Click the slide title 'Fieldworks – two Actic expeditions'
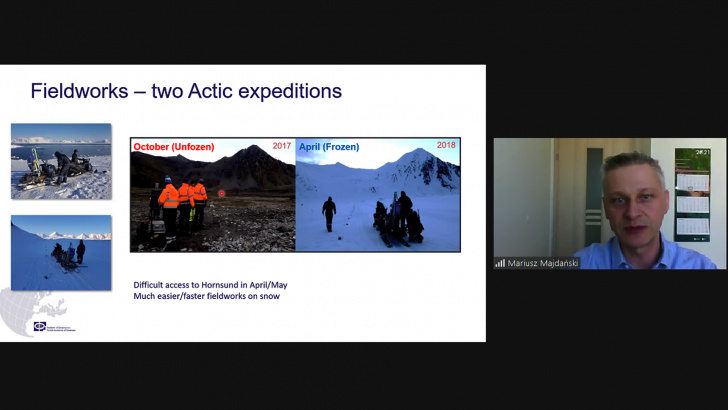728x410 pixels. (186, 91)
